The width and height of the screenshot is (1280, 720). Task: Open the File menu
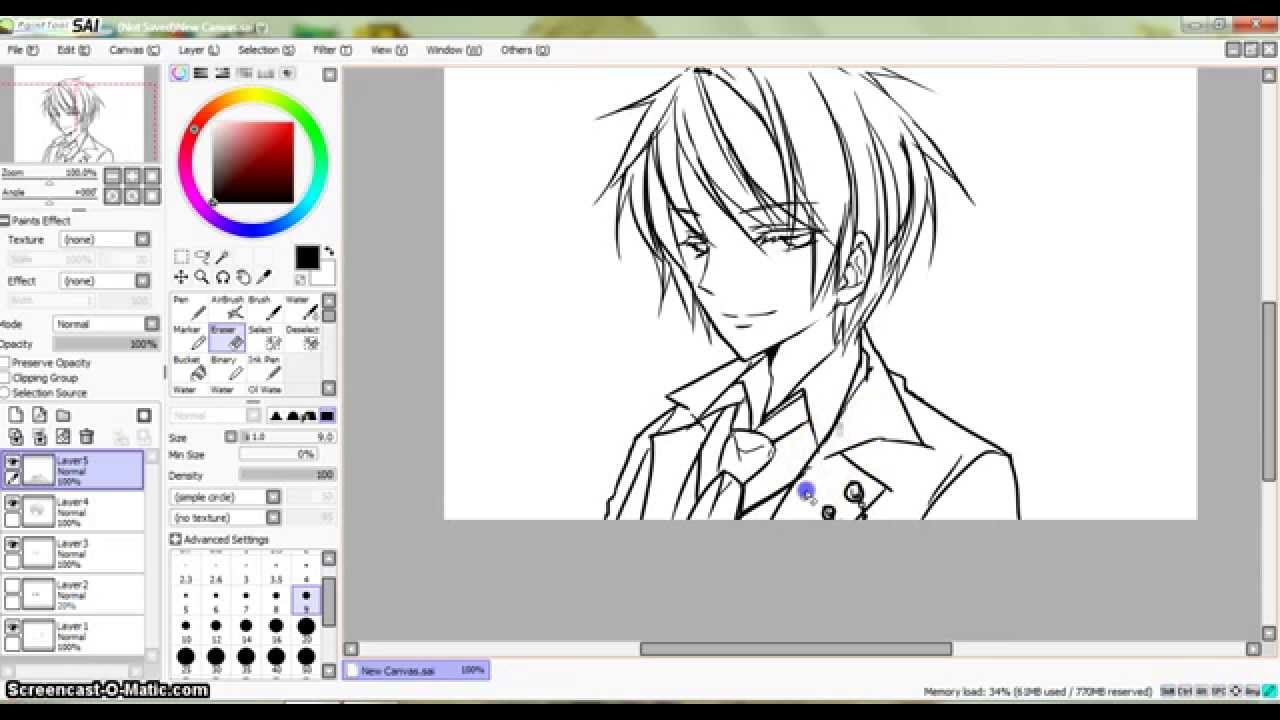(x=23, y=50)
